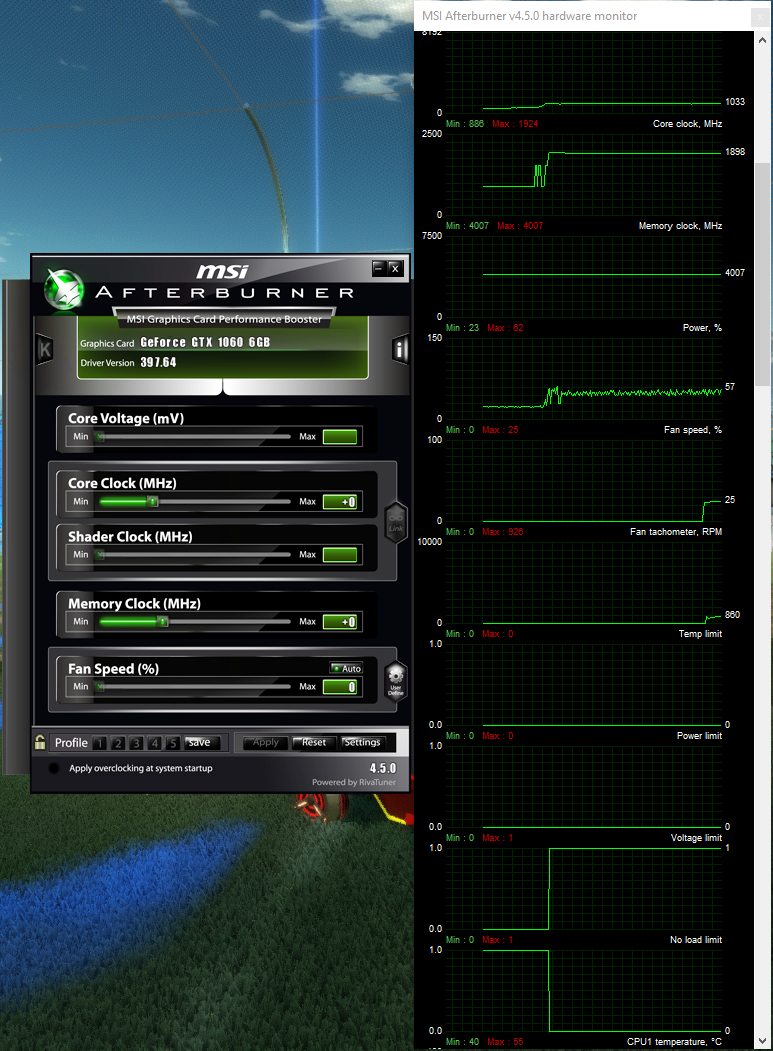Viewport: 773px width, 1051px height.
Task: Select profile slot 4
Action: [x=154, y=743]
